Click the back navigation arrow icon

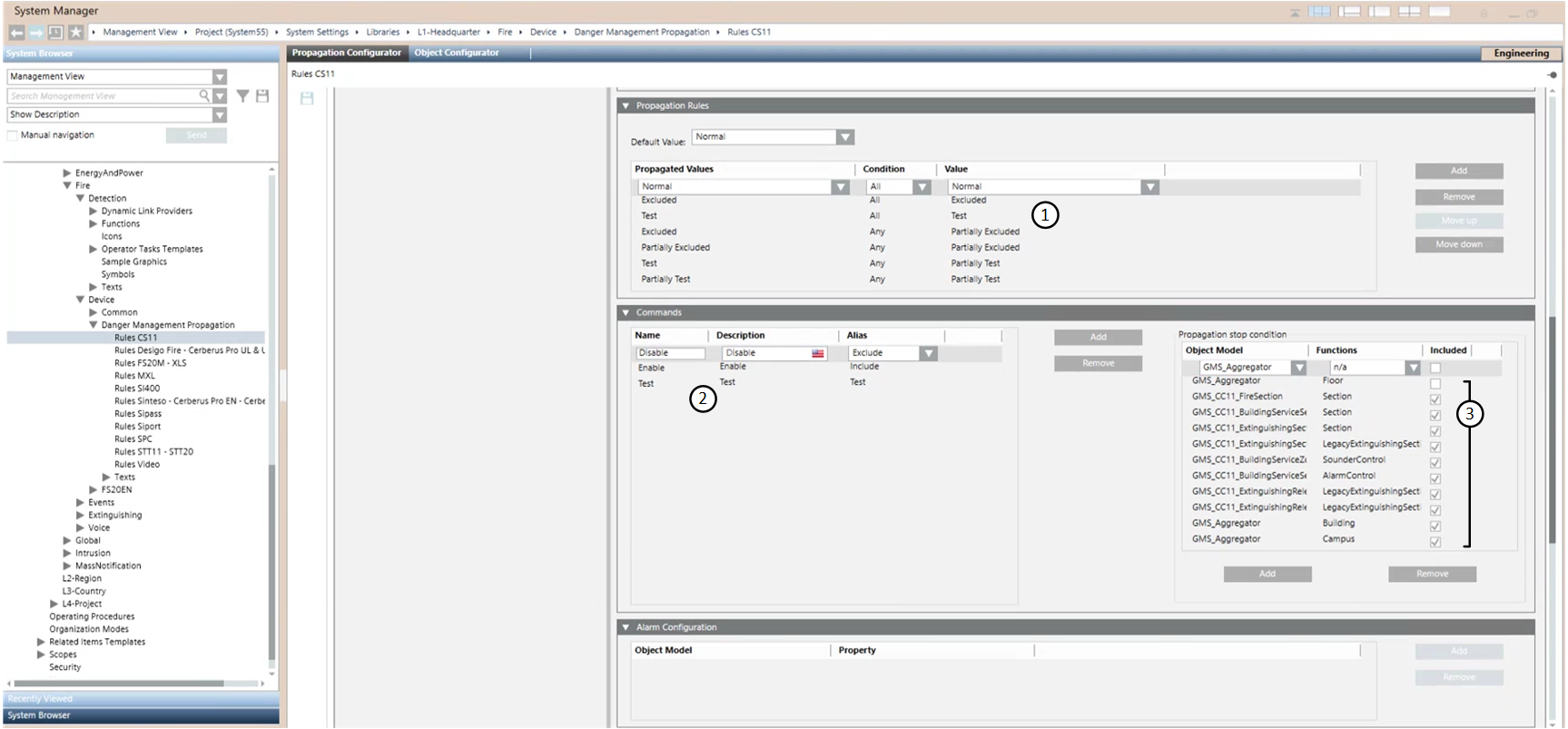[x=16, y=33]
